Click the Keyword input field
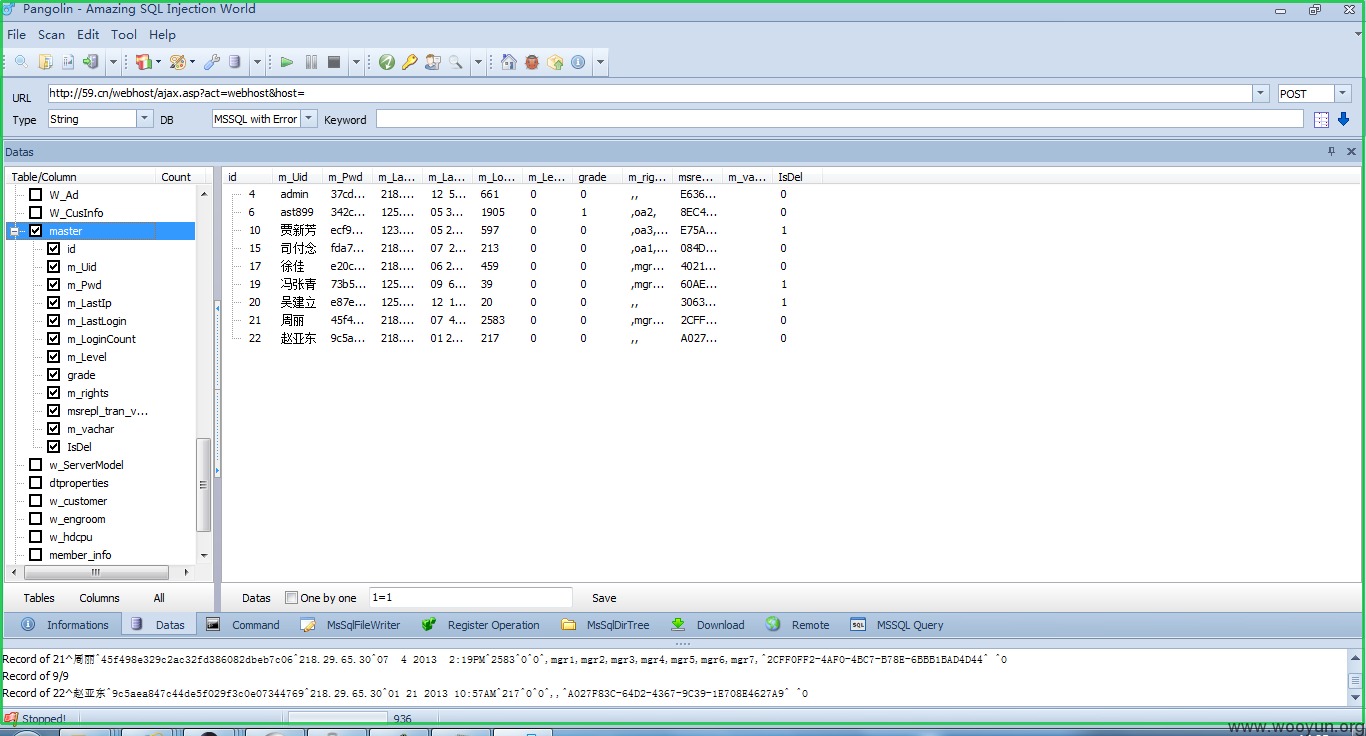Image resolution: width=1366 pixels, height=736 pixels. tap(839, 119)
